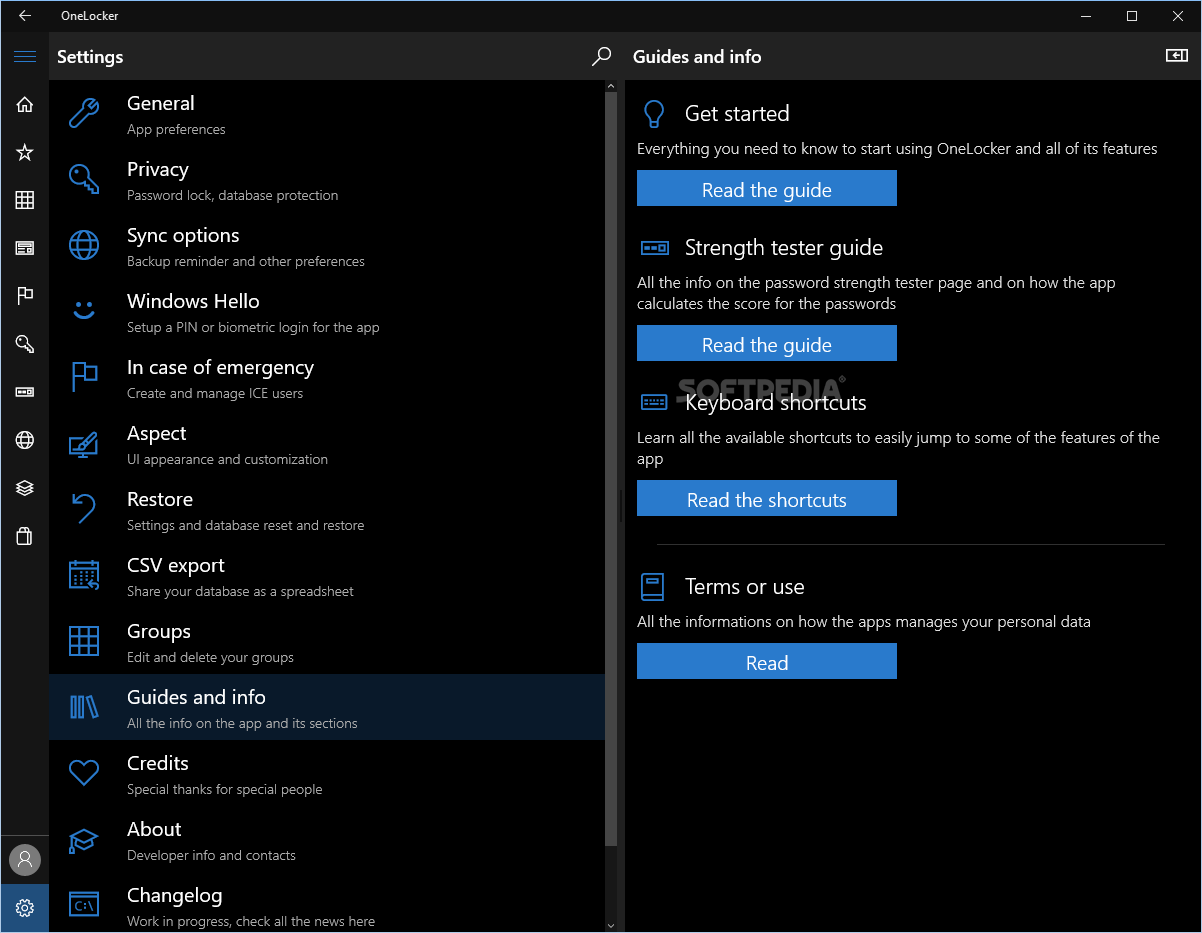Select Credits entry
The height and width of the screenshot is (933, 1202).
click(x=327, y=773)
